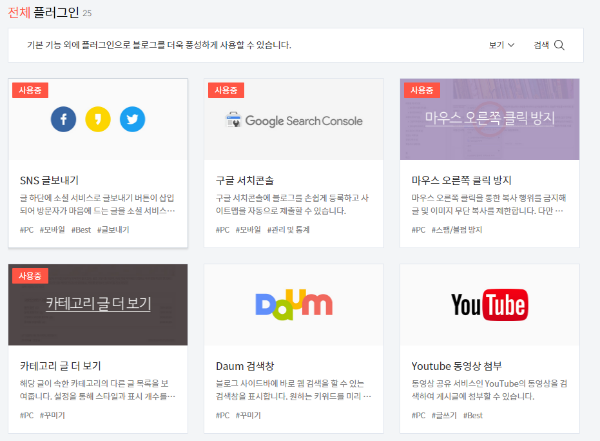Open the Youtube 동영상 첨부 plugin title

tap(457, 366)
